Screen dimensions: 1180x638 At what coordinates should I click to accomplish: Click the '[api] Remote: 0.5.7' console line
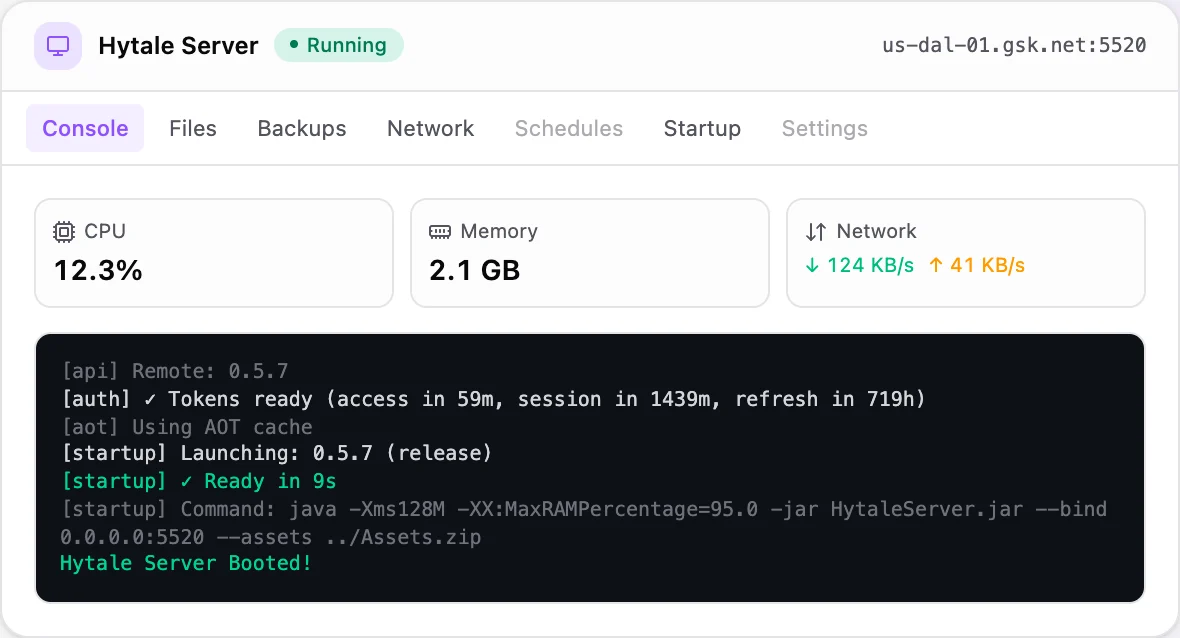click(175, 371)
